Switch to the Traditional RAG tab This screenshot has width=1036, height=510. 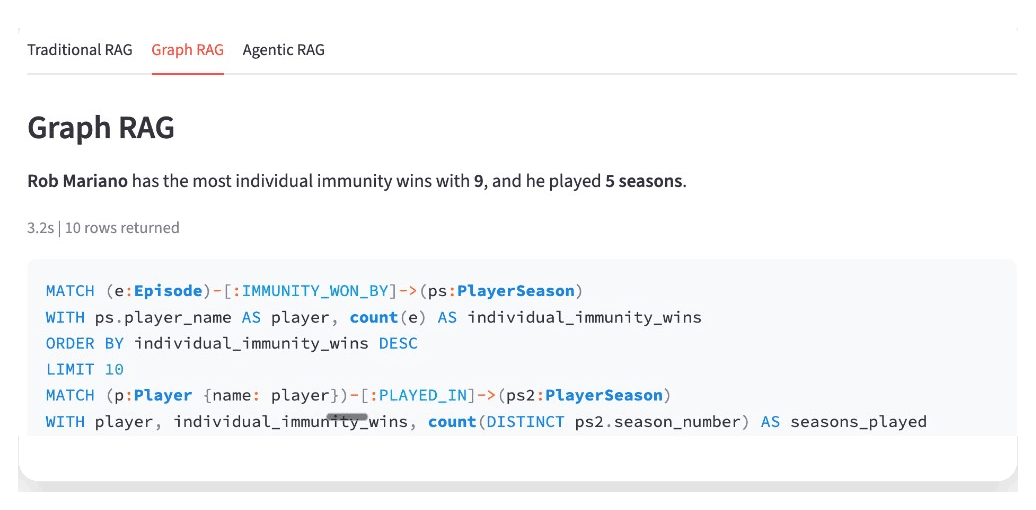pos(80,50)
